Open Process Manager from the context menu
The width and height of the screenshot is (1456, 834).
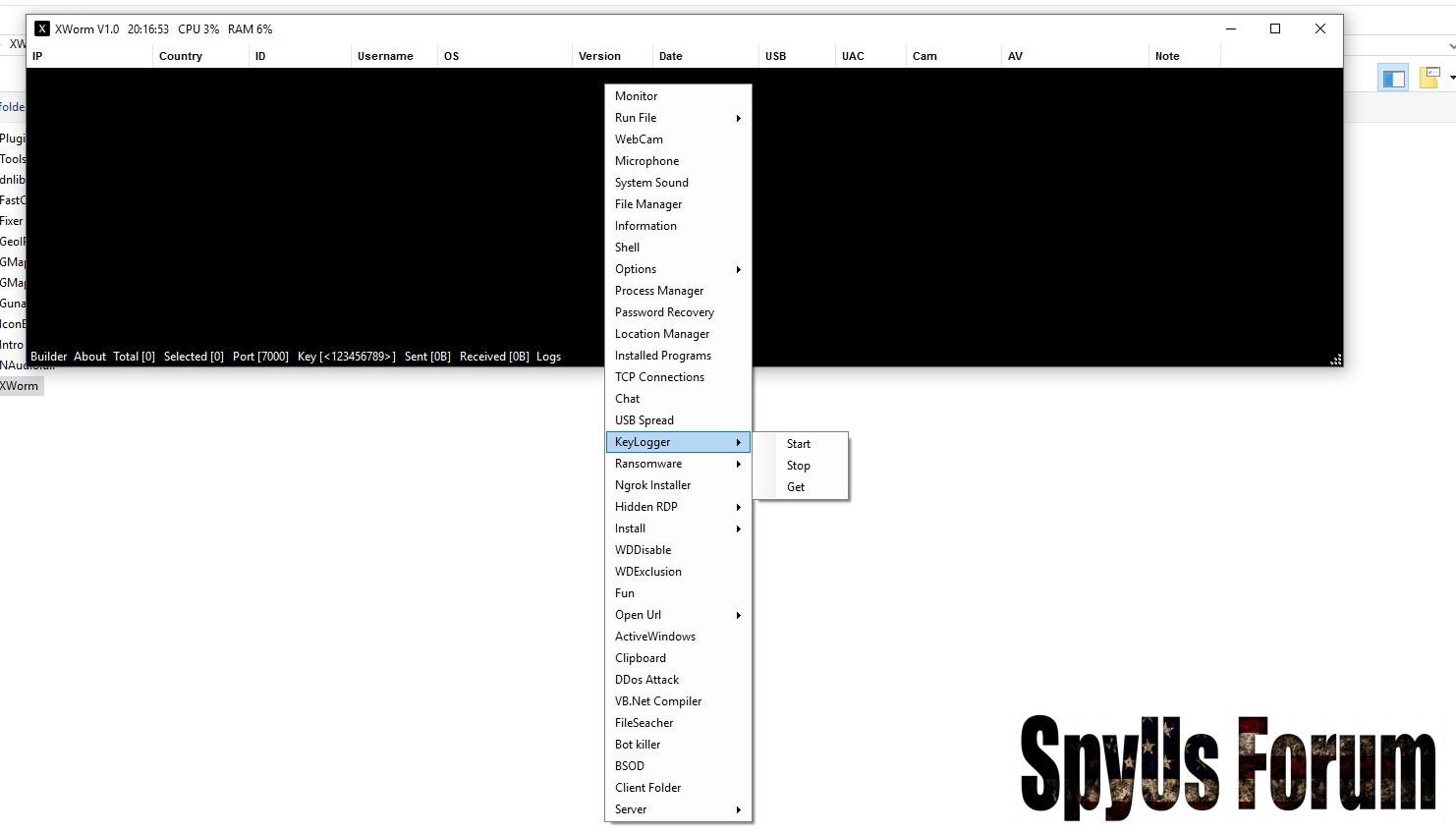[658, 291]
